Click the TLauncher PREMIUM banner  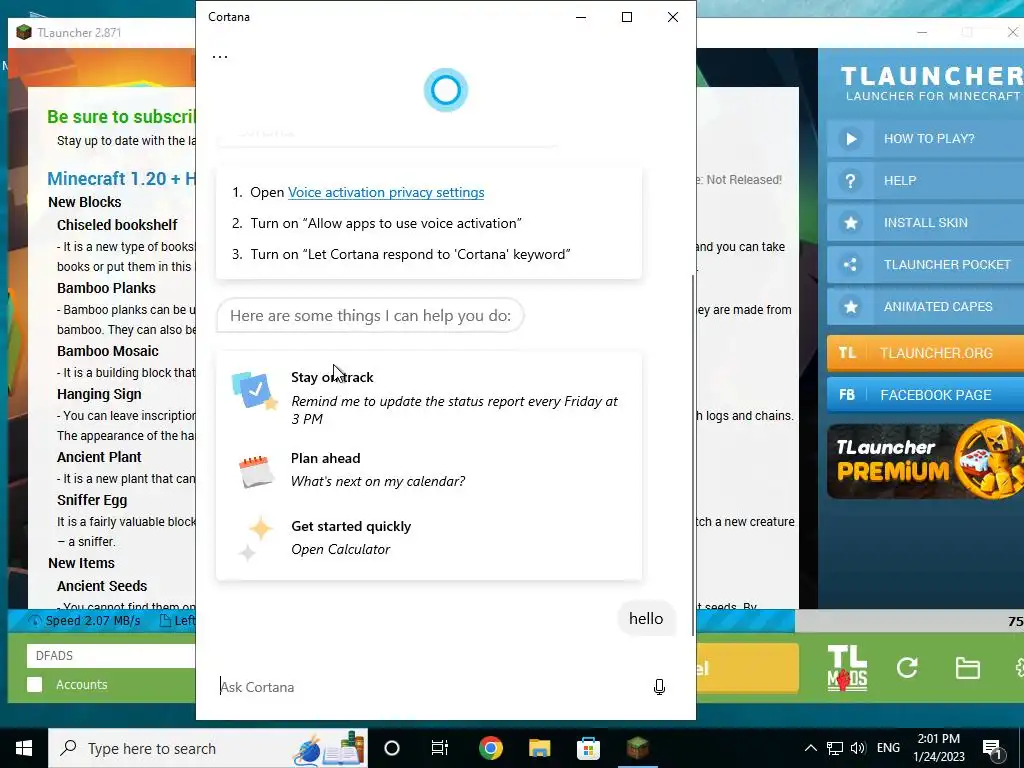click(x=925, y=461)
